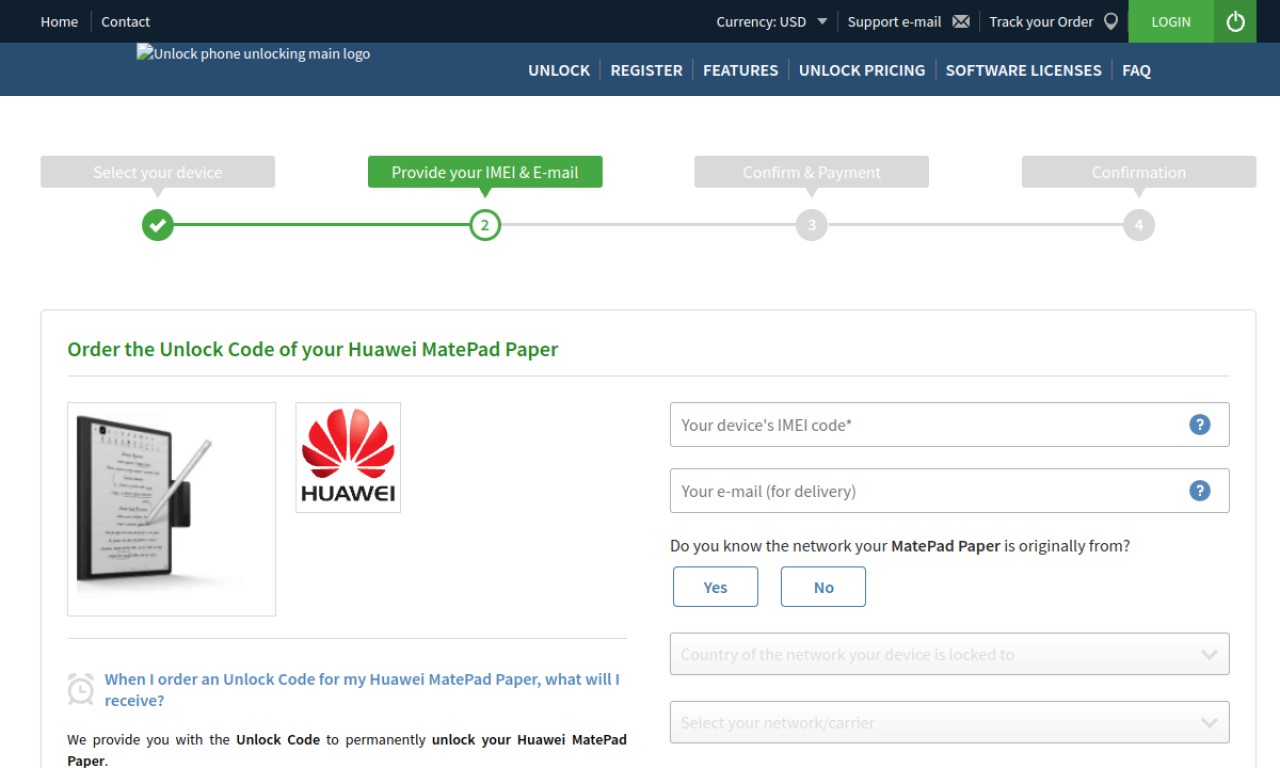Click the Track your Order location pin icon
The width and height of the screenshot is (1280, 768).
pyautogui.click(x=1110, y=21)
